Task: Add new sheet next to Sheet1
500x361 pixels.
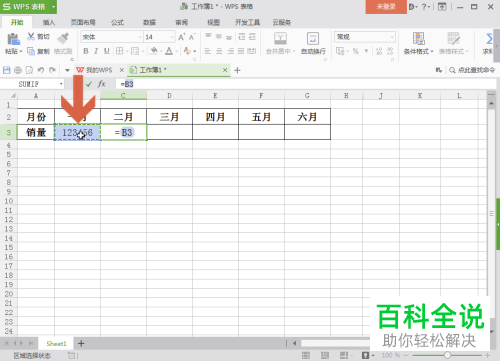Action: click(81, 343)
